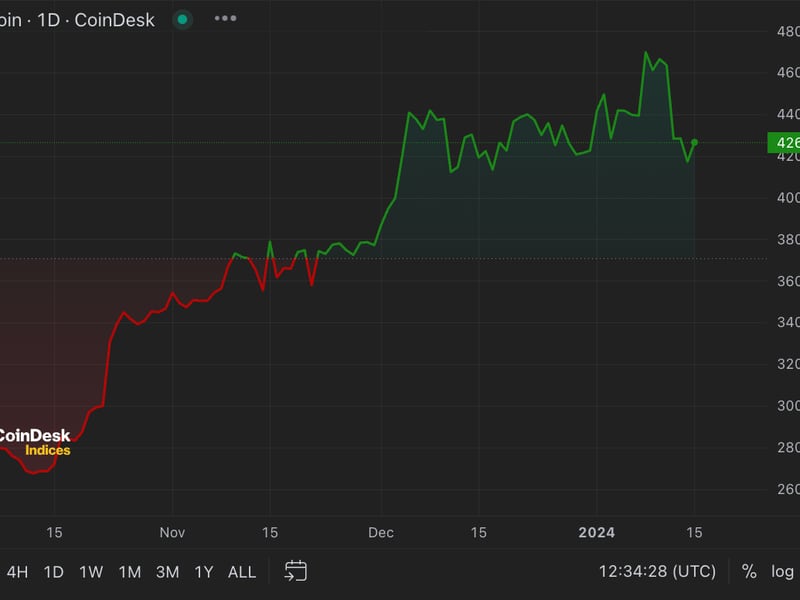The image size is (800, 600).
Task: Click the CoinDesk Indices logo
Action: (x=35, y=442)
